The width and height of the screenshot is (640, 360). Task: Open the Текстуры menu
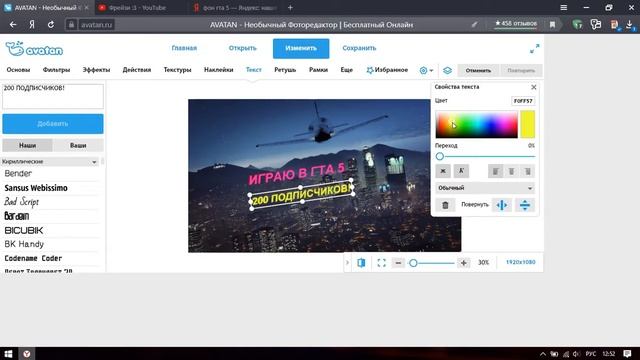177,70
